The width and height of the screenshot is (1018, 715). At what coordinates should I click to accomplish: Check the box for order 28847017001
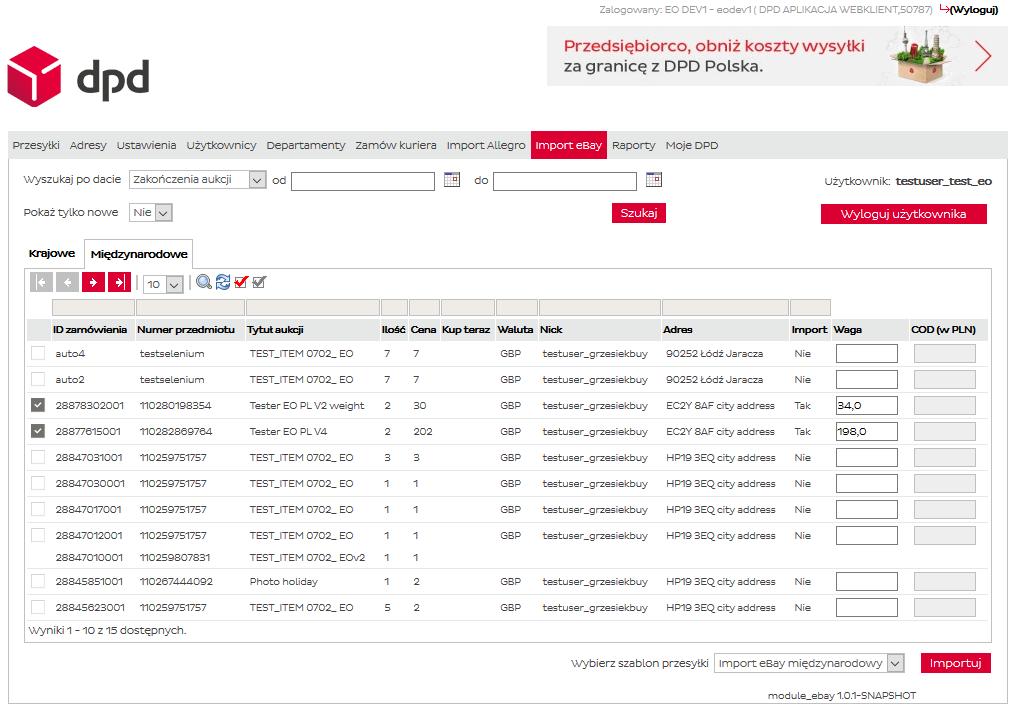tap(38, 509)
